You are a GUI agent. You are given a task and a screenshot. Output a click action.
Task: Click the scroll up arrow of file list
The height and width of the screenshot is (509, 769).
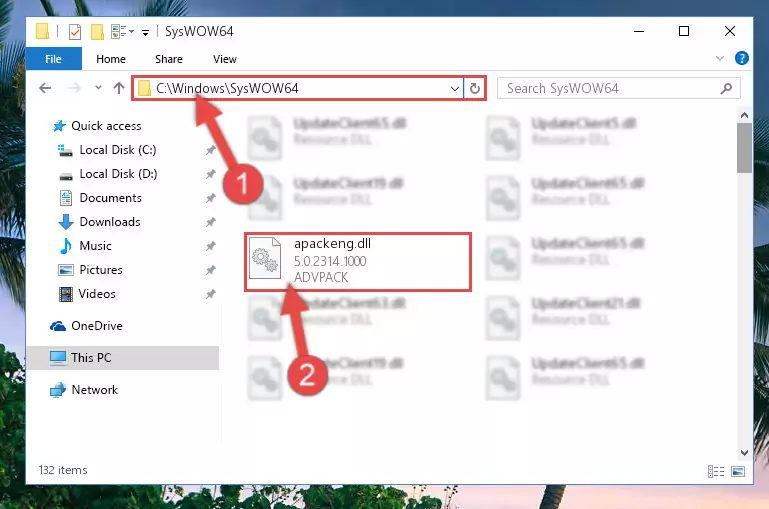point(744,115)
